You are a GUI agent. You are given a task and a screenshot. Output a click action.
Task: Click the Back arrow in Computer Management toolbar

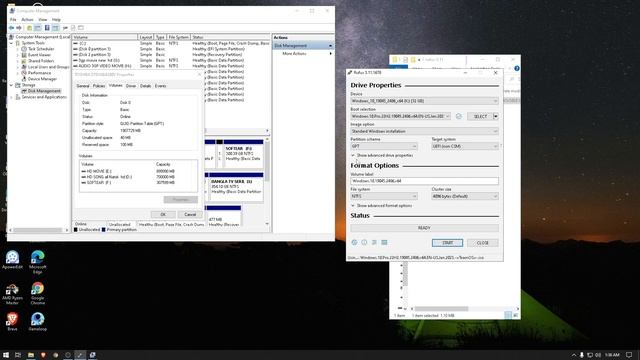pos(11,28)
